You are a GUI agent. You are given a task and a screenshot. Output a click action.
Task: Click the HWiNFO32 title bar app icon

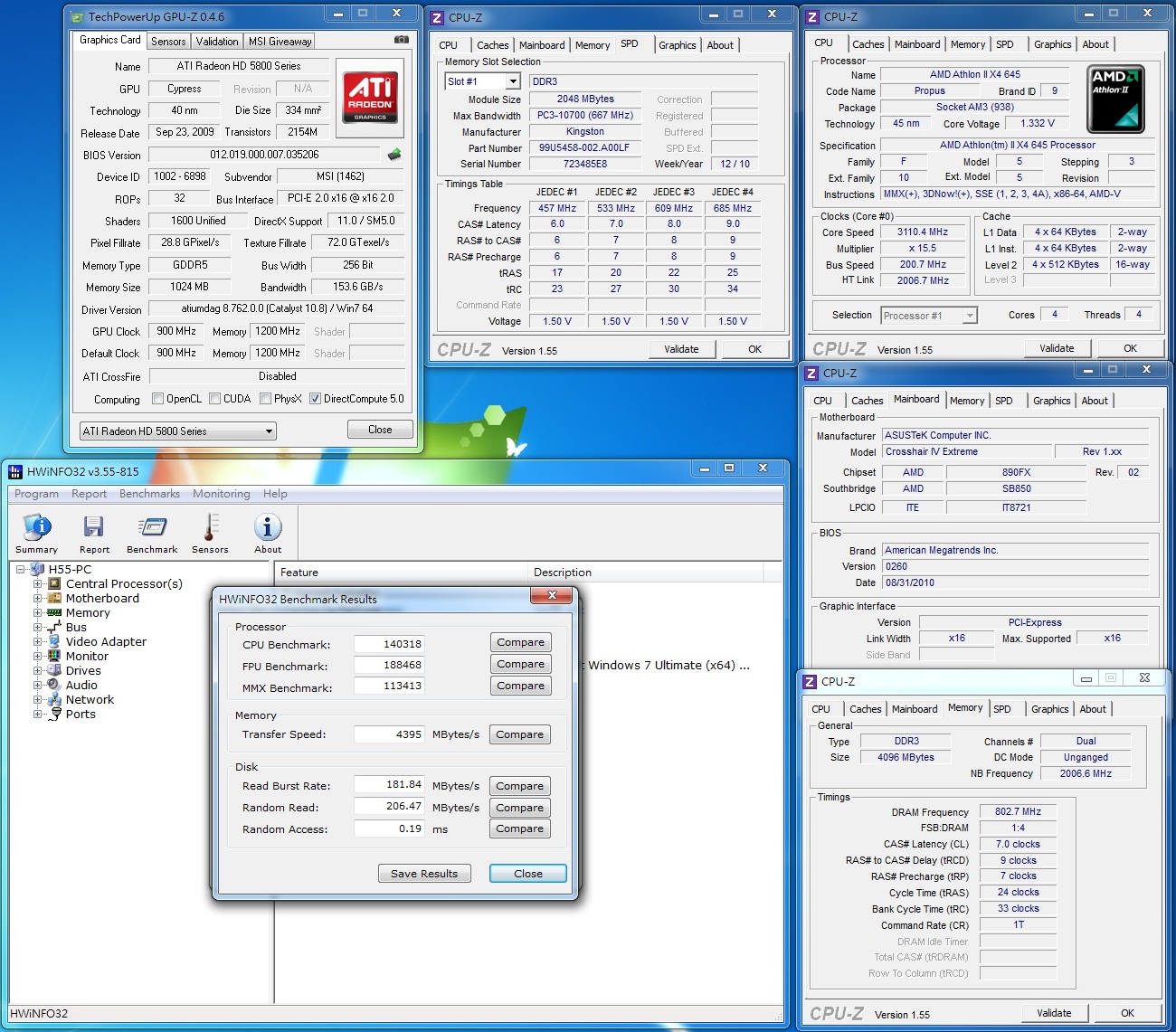point(15,471)
